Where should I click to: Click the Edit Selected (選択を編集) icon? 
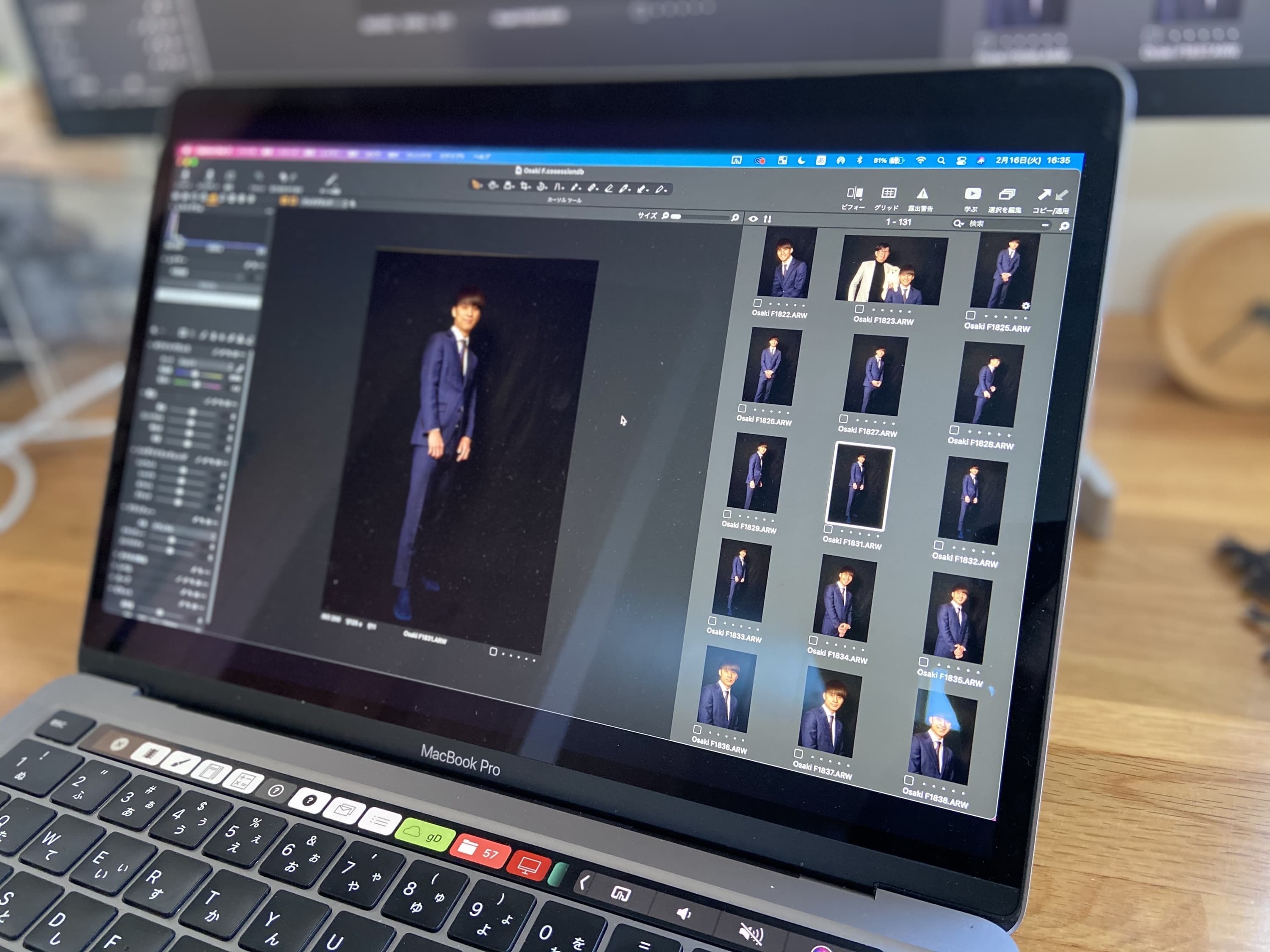(1006, 195)
